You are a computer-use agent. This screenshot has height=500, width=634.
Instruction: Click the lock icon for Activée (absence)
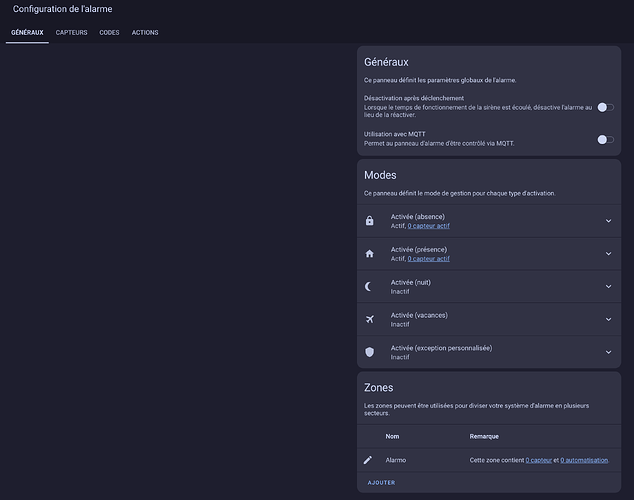[x=370, y=221]
